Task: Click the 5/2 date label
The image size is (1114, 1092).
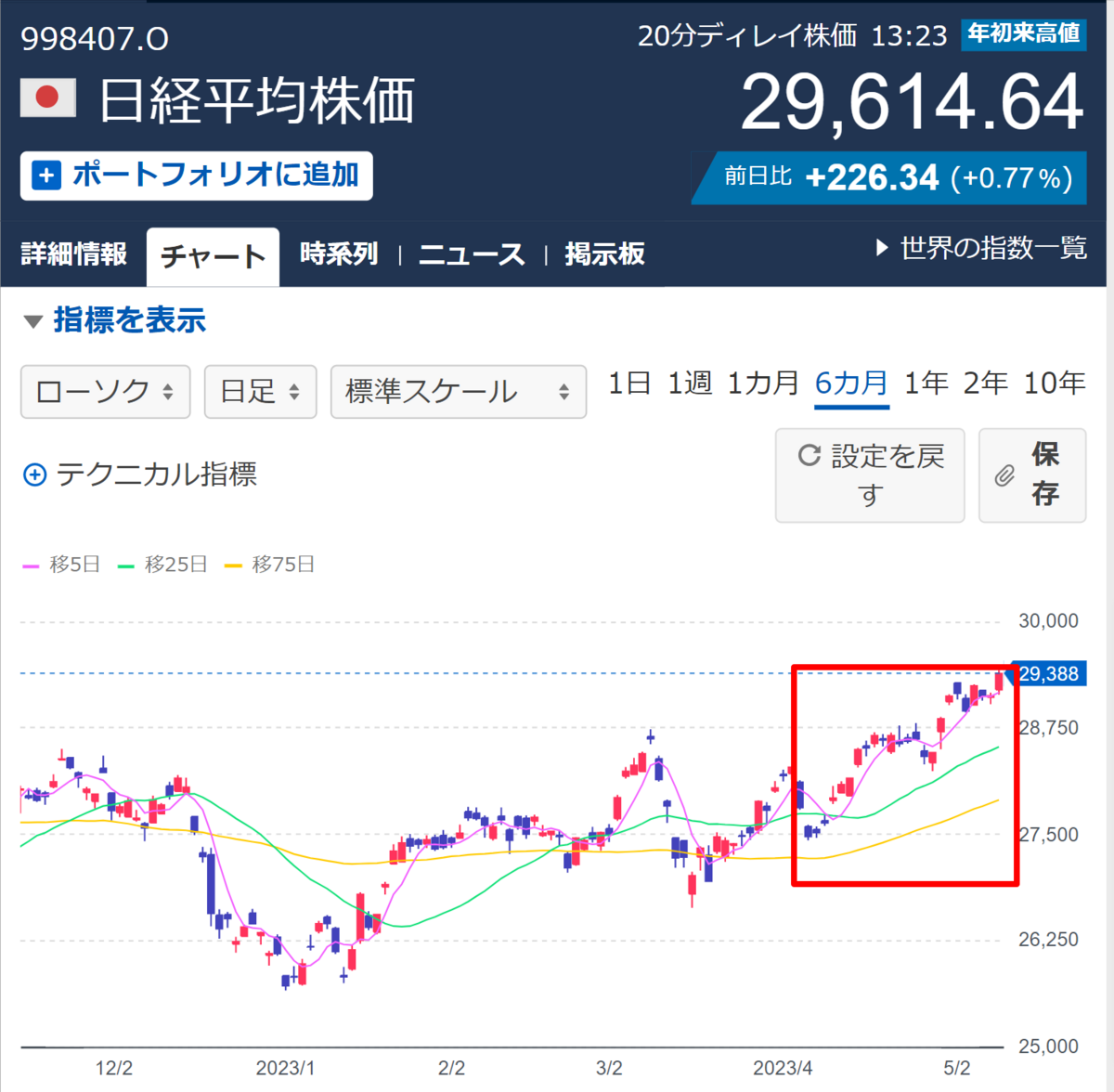Action: click(956, 1069)
